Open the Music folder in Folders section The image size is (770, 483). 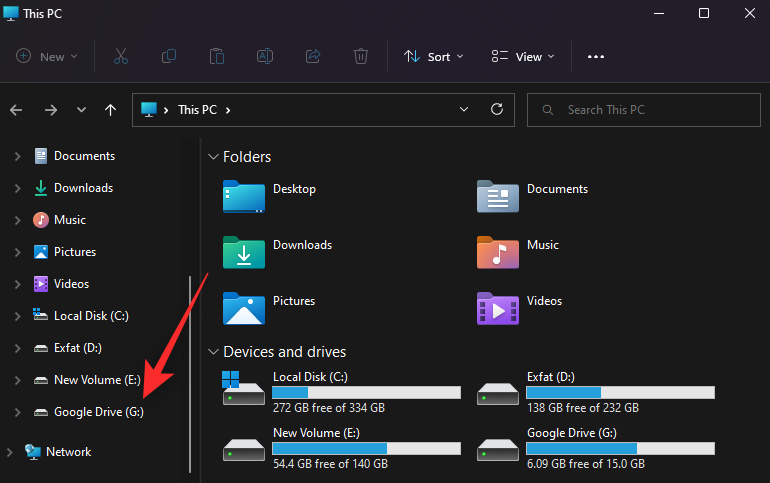(x=497, y=252)
